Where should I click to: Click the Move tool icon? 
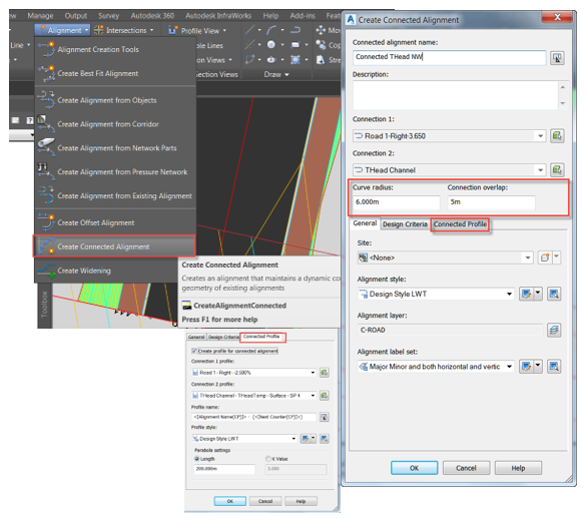click(321, 30)
